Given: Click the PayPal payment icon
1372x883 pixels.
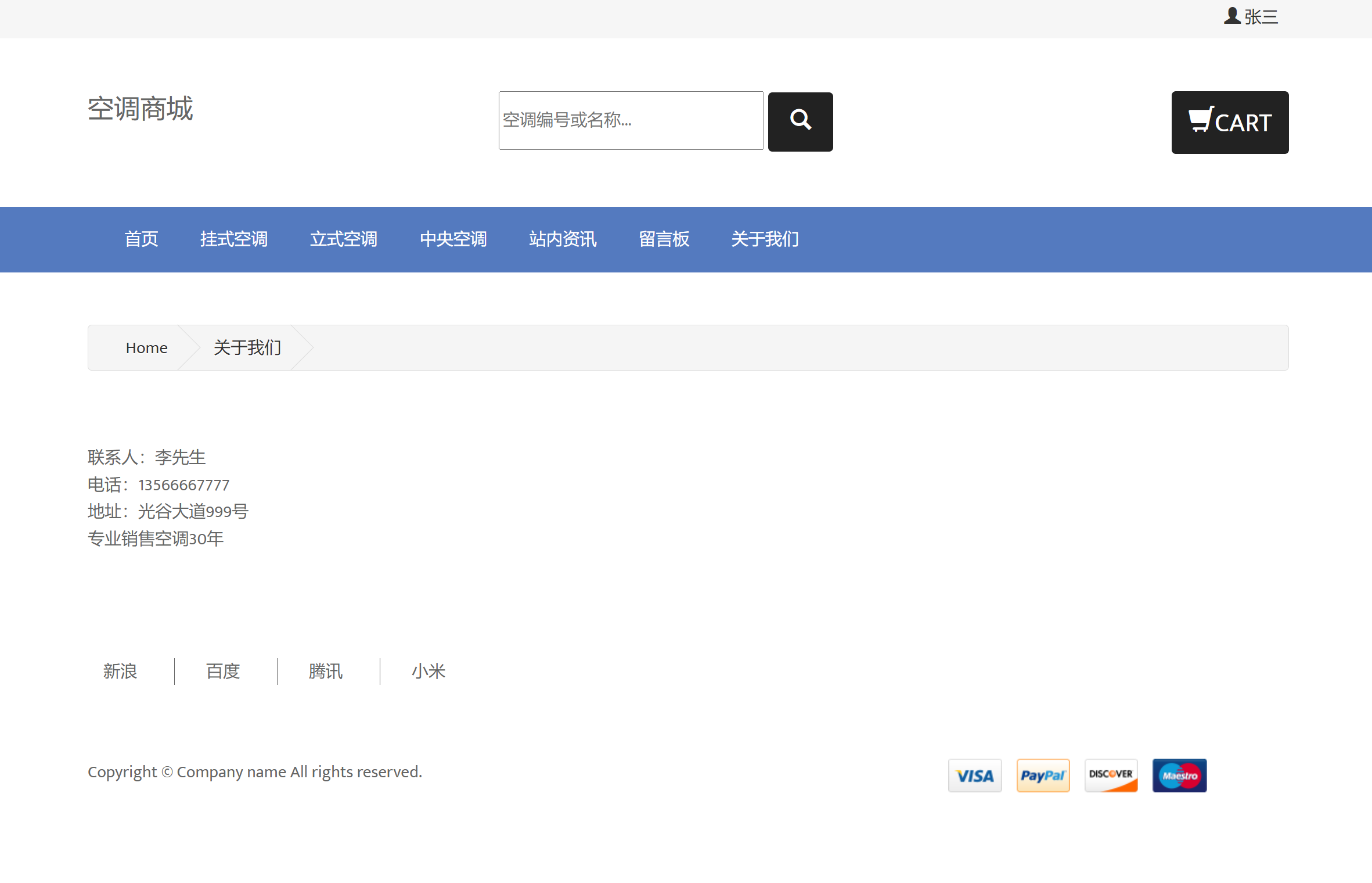Looking at the screenshot, I should pyautogui.click(x=1043, y=775).
